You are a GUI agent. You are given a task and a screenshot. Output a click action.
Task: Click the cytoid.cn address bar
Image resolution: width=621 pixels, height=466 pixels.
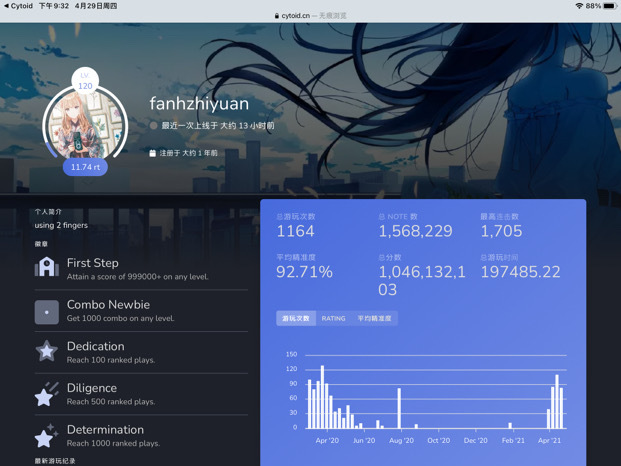pyautogui.click(x=310, y=16)
